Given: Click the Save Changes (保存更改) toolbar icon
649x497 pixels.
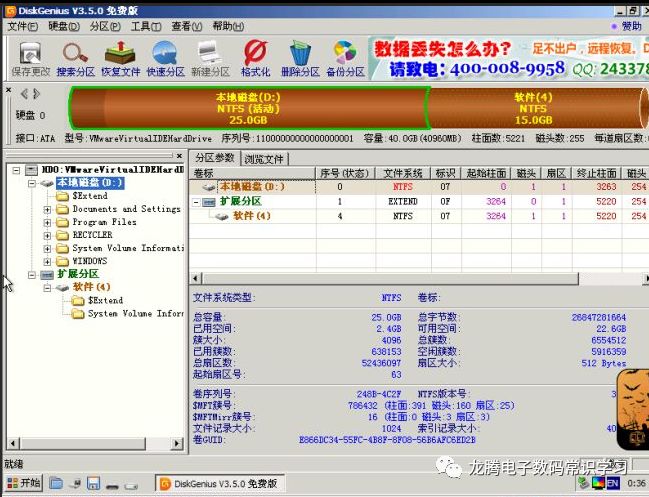Looking at the screenshot, I should 31,58.
